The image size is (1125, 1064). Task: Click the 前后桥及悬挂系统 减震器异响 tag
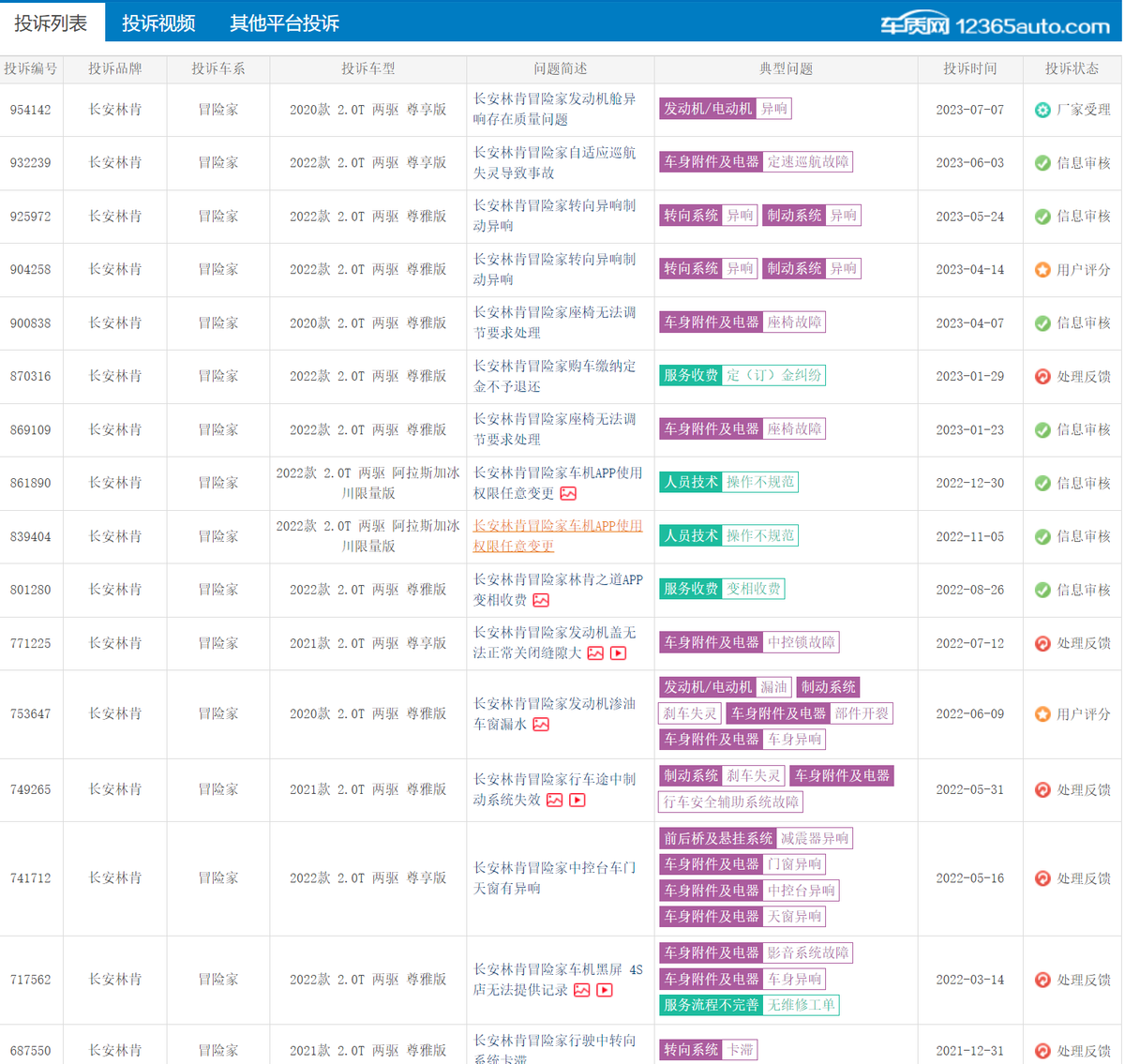[757, 839]
